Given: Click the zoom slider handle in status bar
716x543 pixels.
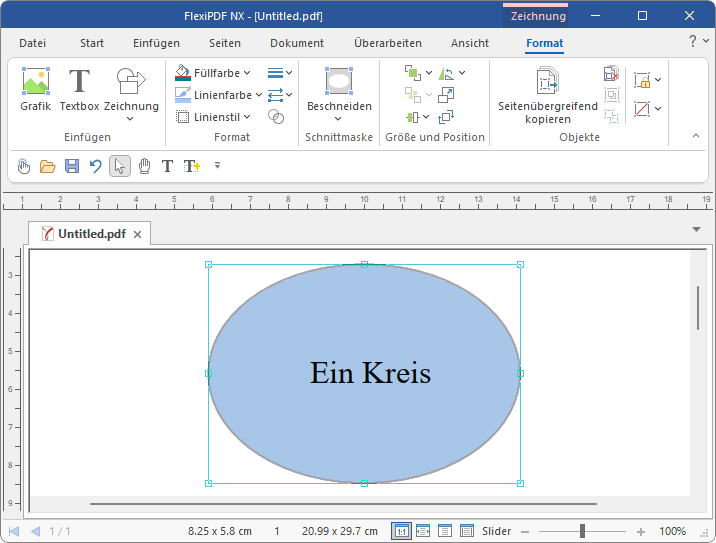Looking at the screenshot, I should (582, 531).
